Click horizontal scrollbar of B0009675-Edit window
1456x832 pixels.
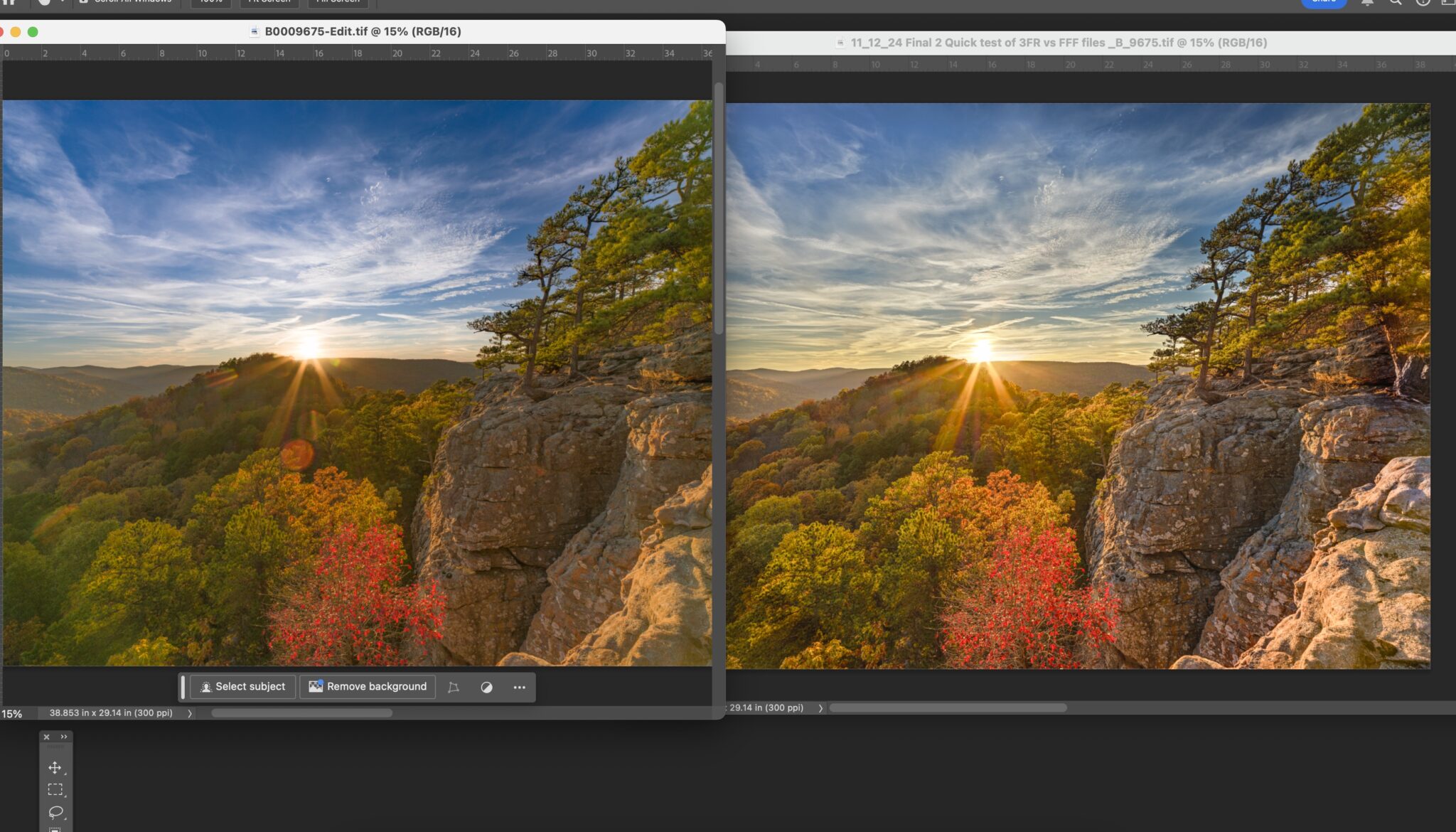301,713
